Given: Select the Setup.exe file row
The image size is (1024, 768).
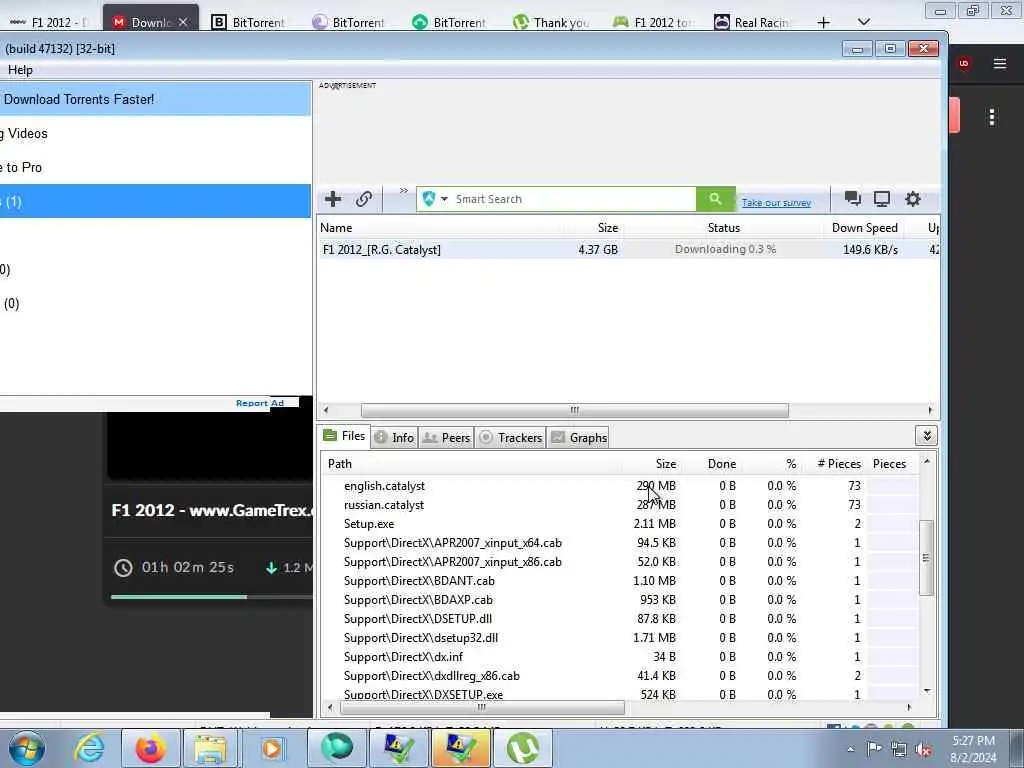Looking at the screenshot, I should point(619,524).
